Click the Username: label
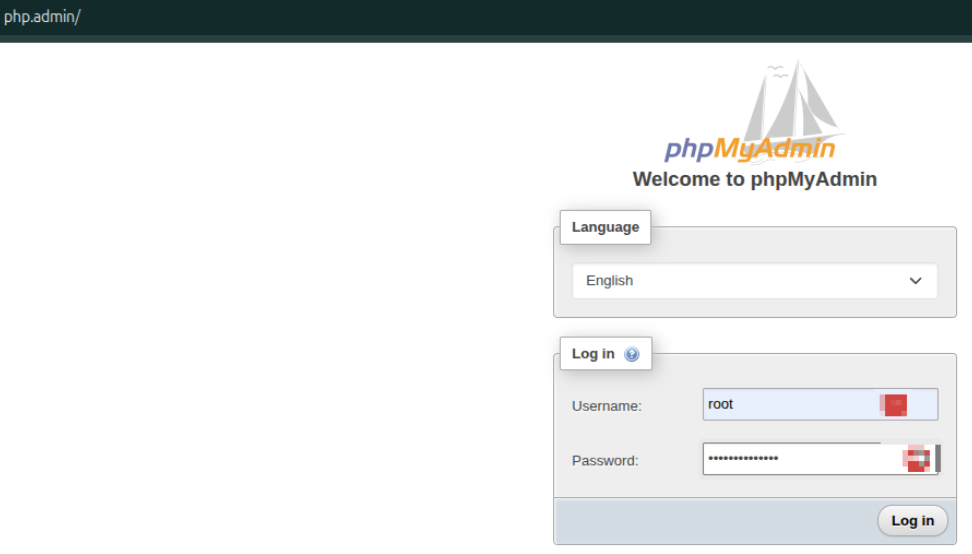This screenshot has height=554, width=972. pyautogui.click(x=606, y=406)
